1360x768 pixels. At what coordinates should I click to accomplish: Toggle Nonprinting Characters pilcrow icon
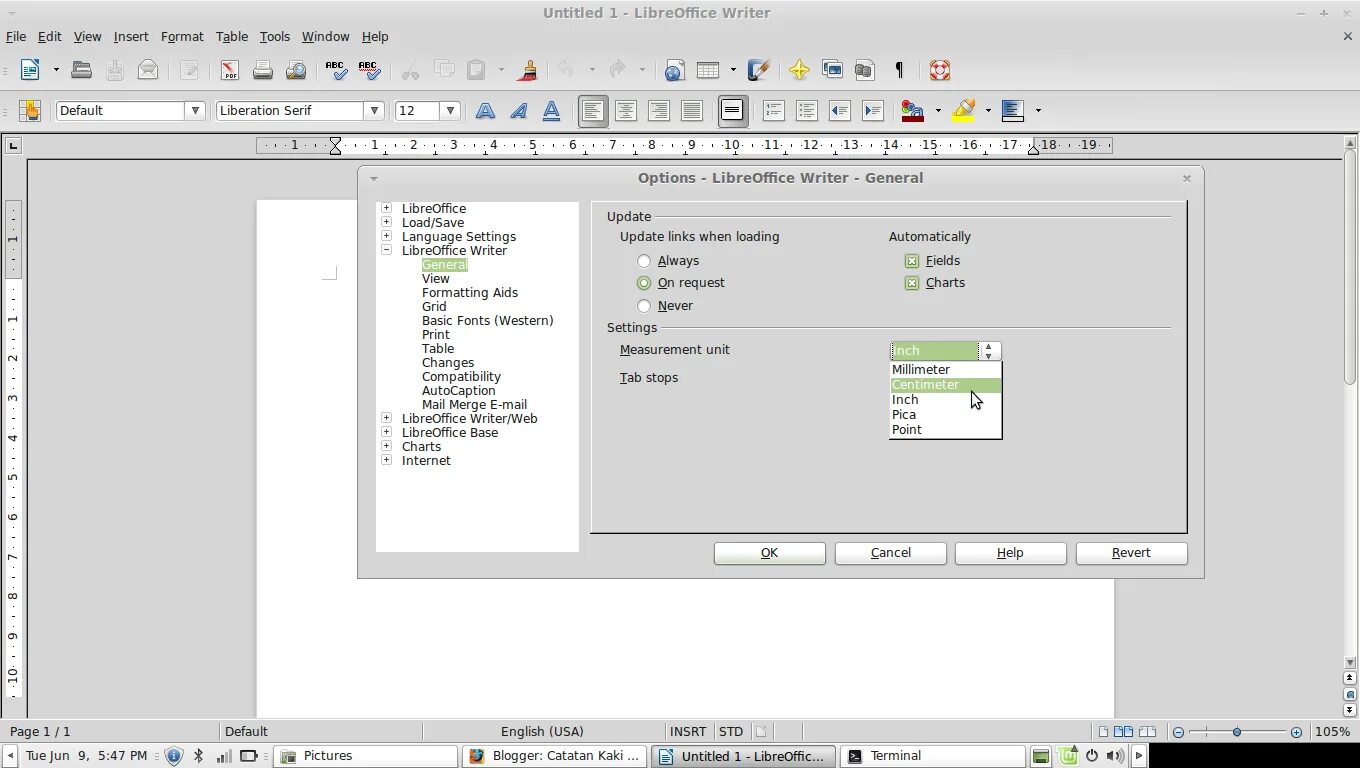click(x=898, y=70)
